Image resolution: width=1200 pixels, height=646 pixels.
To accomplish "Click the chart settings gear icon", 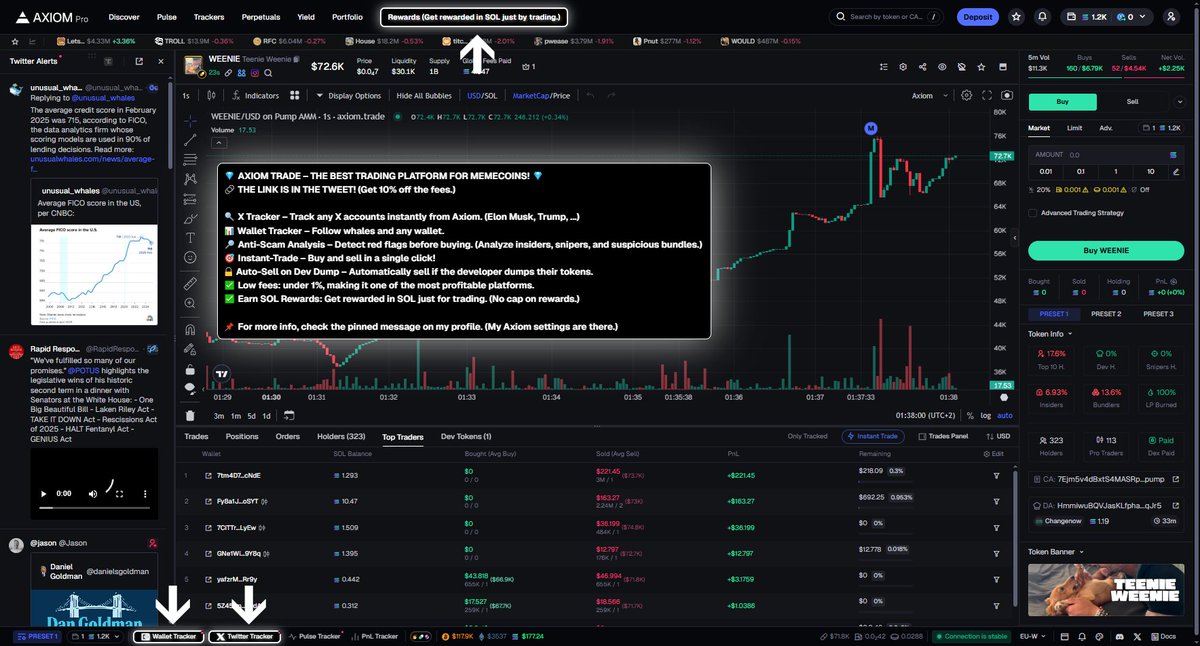I will 966,96.
